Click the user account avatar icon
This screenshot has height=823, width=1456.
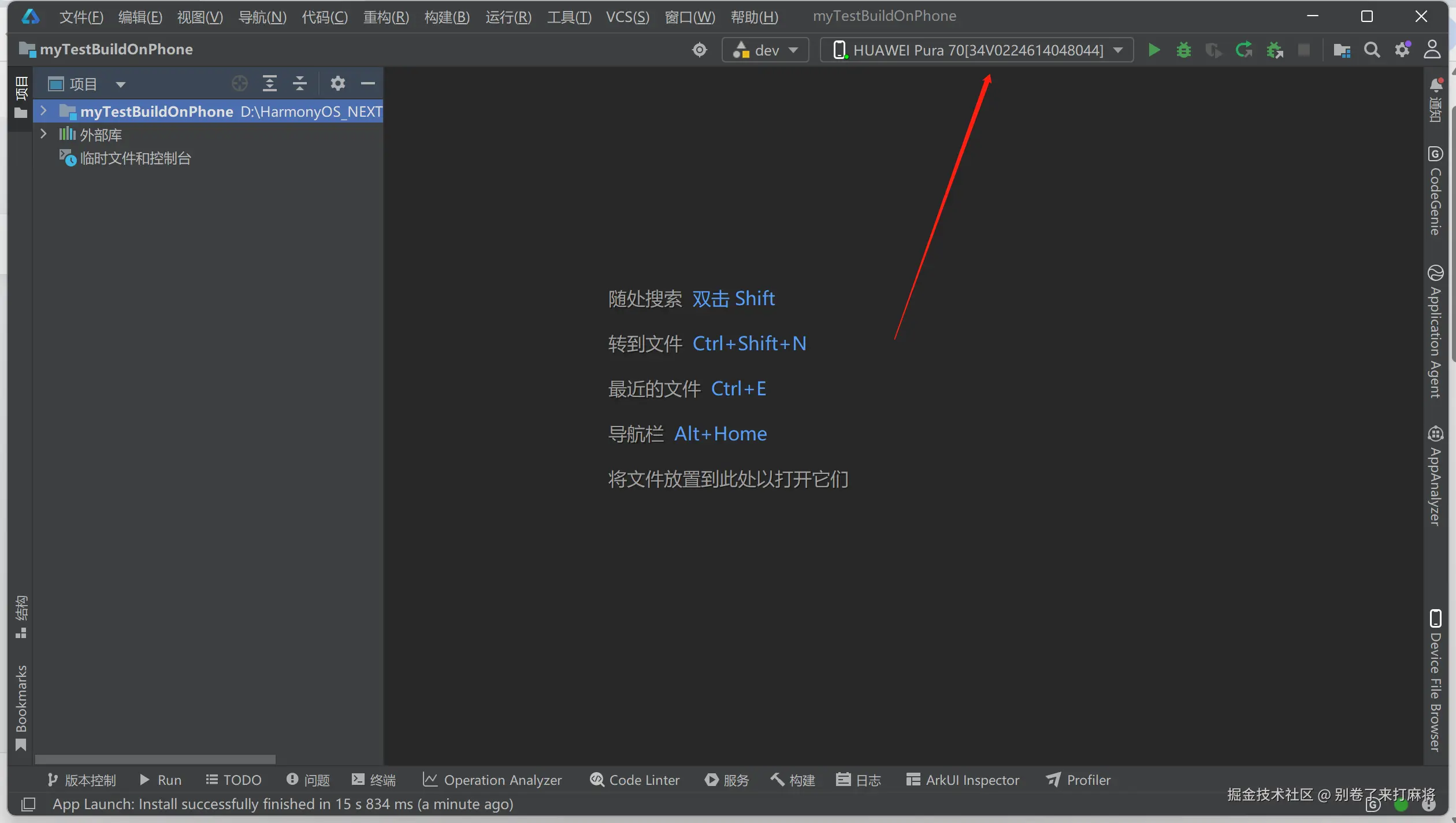pyautogui.click(x=1432, y=50)
